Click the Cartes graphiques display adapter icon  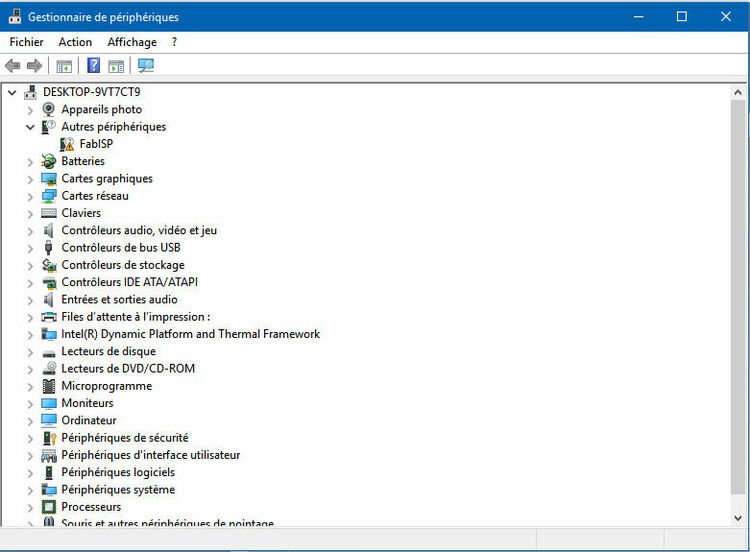[49, 179]
